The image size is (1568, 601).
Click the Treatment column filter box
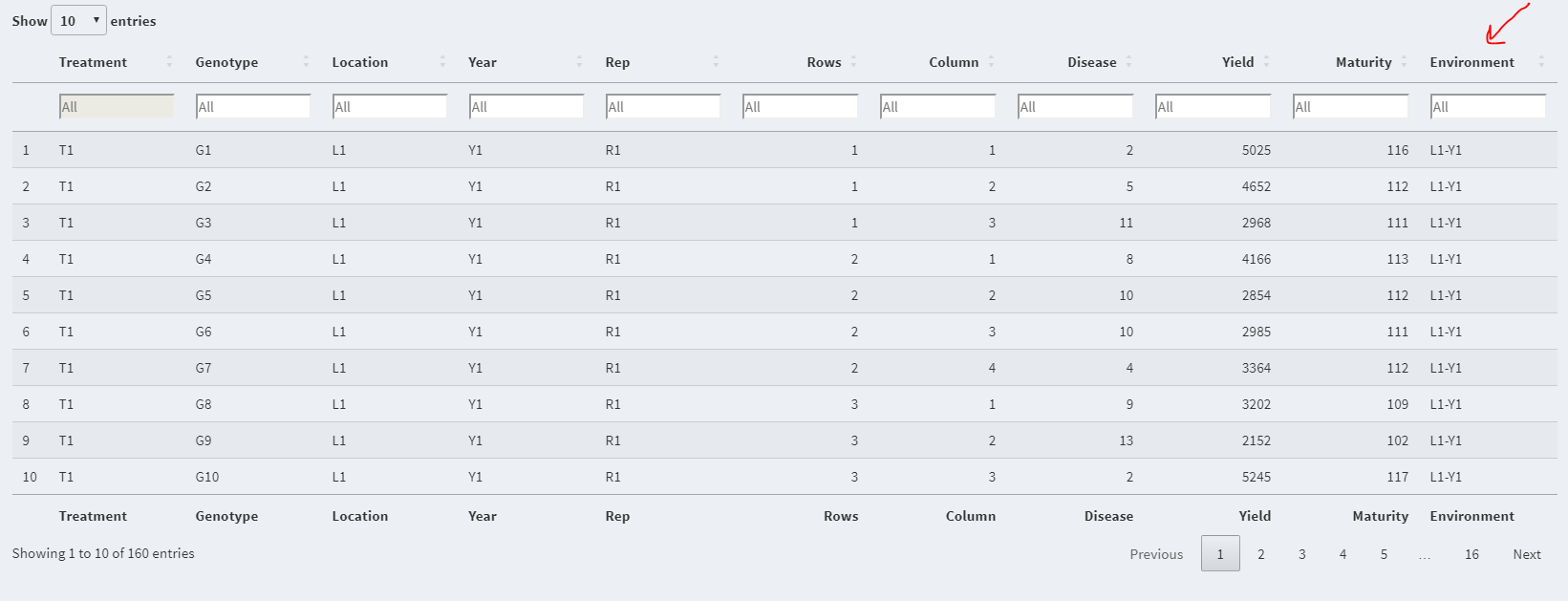click(x=117, y=107)
